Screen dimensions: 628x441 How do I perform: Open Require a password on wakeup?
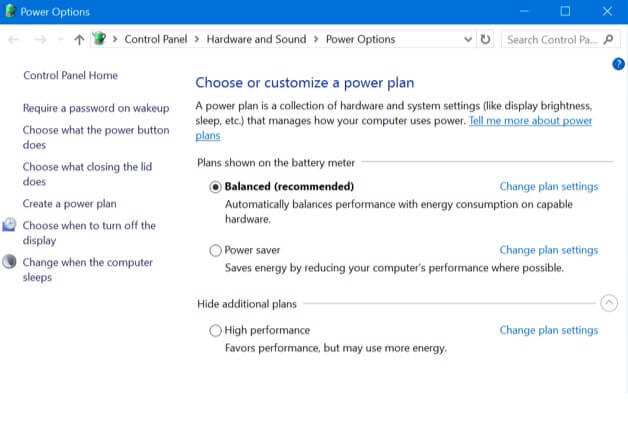click(x=96, y=108)
